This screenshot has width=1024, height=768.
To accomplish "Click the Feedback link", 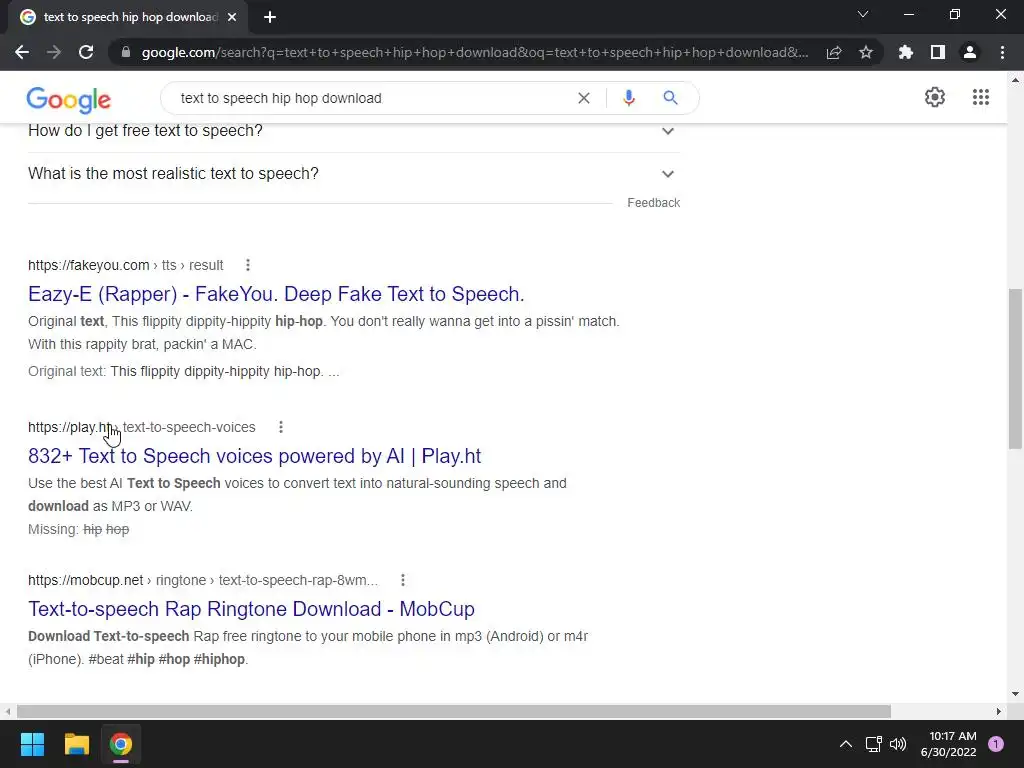I will coord(653,203).
